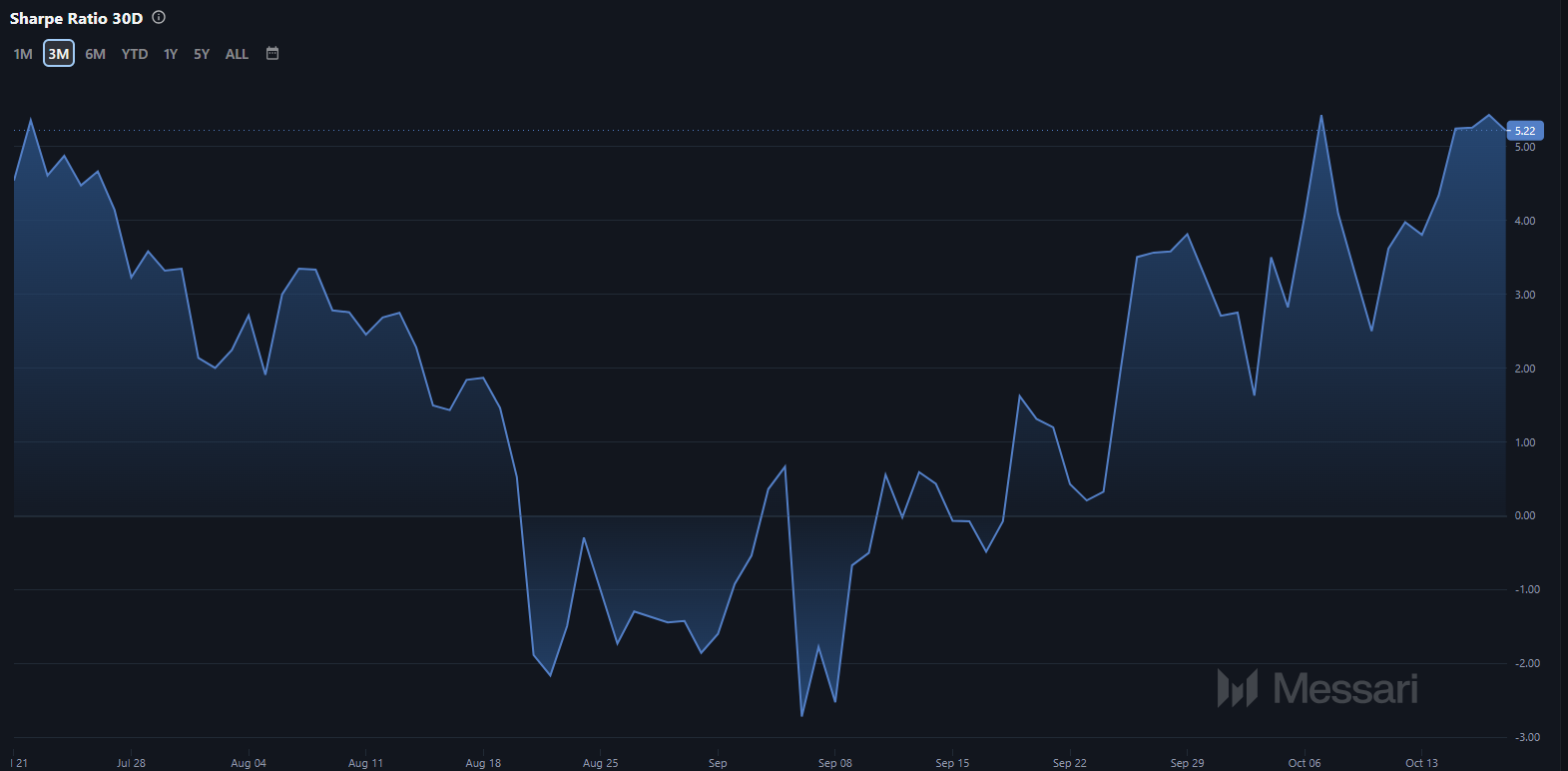Click the 2.00 y-axis label
This screenshot has height=771, width=1568.
[x=1525, y=369]
